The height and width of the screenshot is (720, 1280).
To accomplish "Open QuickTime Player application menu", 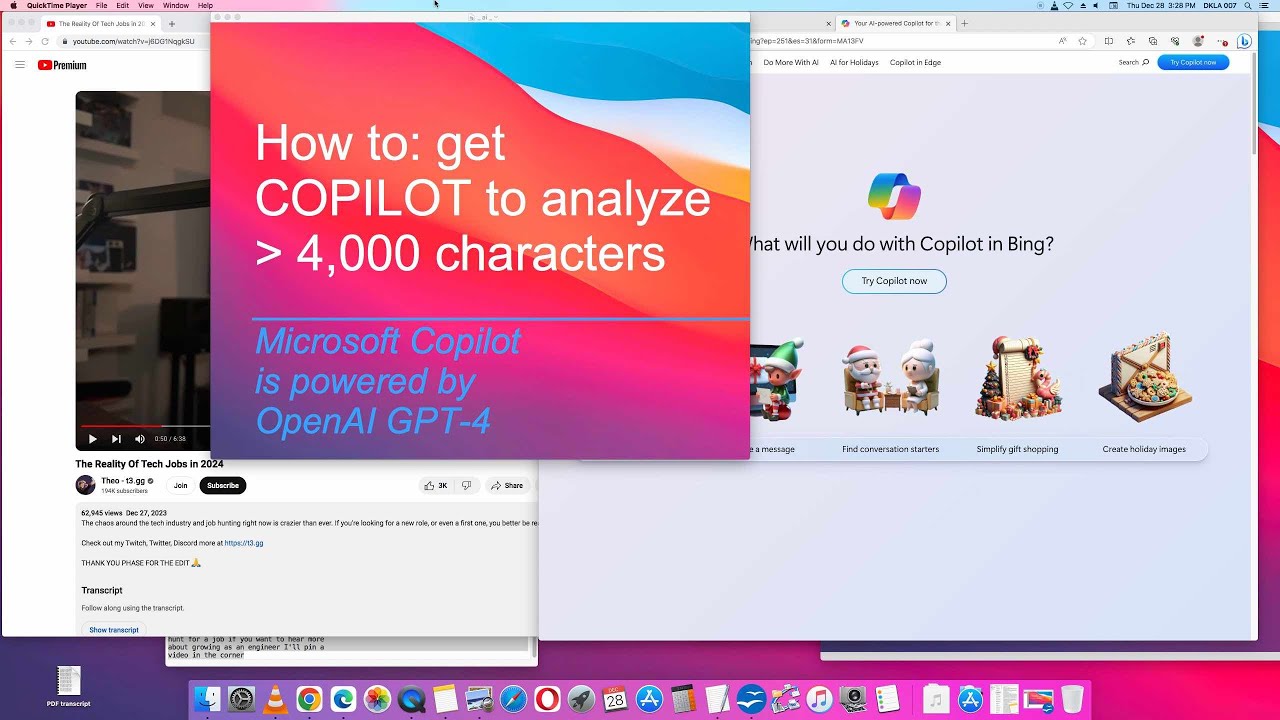I will pos(57,5).
